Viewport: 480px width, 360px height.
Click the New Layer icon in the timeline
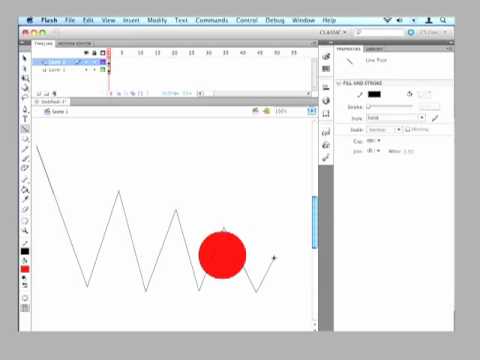[39, 94]
